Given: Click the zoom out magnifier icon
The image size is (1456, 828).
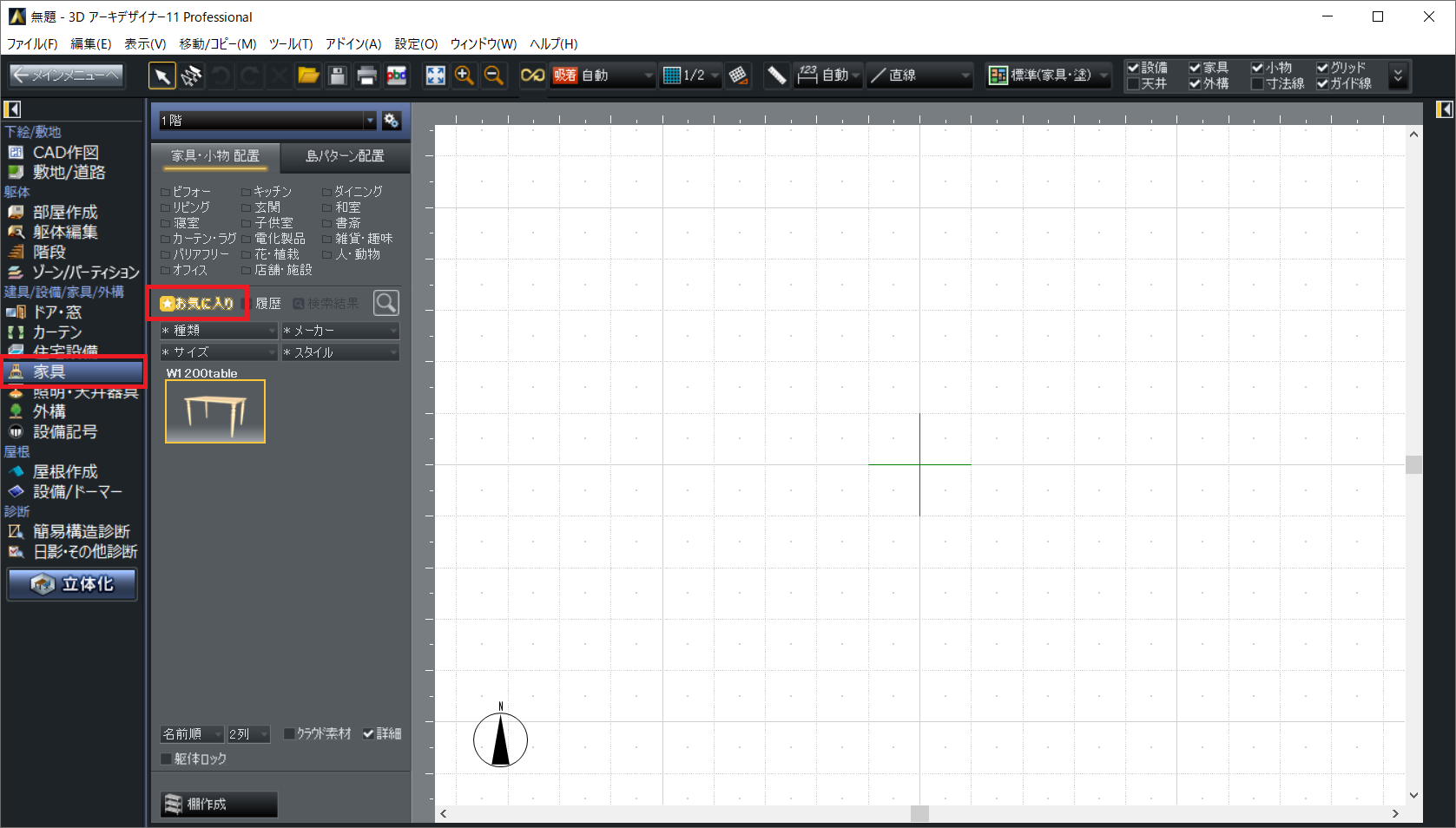Looking at the screenshot, I should pyautogui.click(x=493, y=76).
